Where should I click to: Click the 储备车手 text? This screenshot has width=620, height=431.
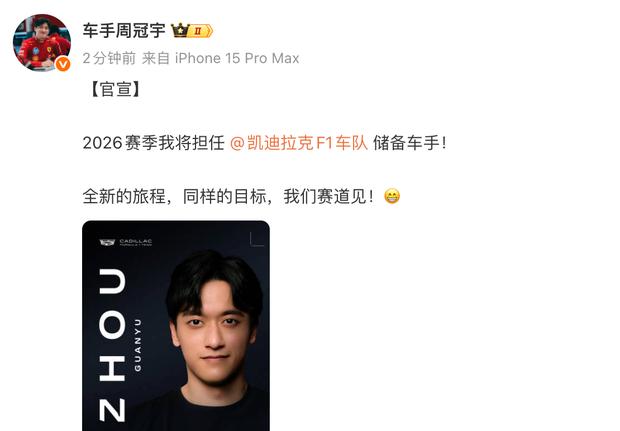(x=406, y=143)
